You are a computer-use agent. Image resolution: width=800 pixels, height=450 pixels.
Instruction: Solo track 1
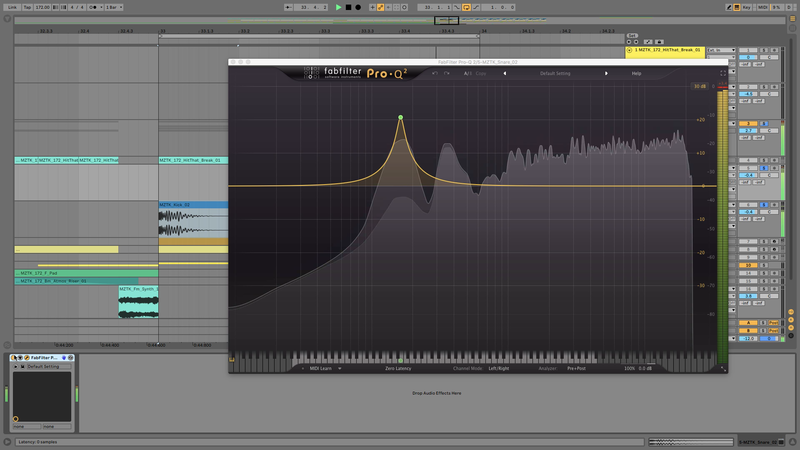click(x=764, y=50)
